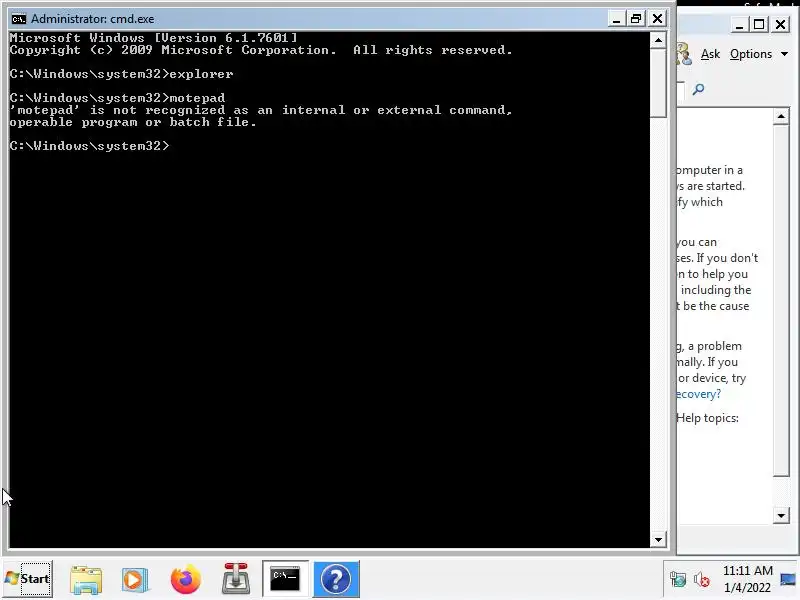
Task: Click Help window scrollbar down arrow
Action: (x=781, y=515)
